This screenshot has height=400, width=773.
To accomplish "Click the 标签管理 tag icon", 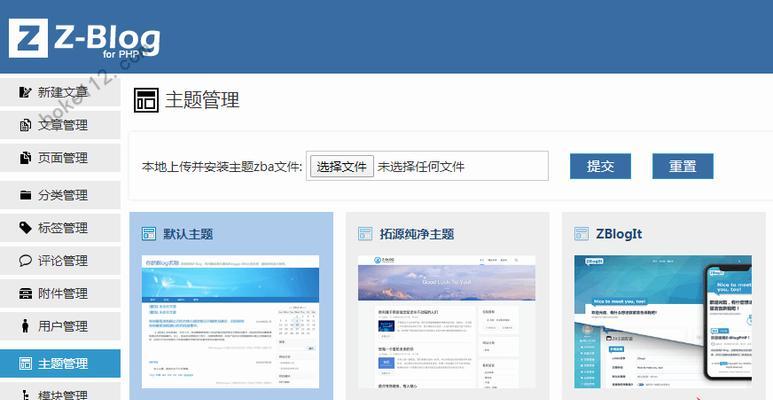I will [x=25, y=227].
